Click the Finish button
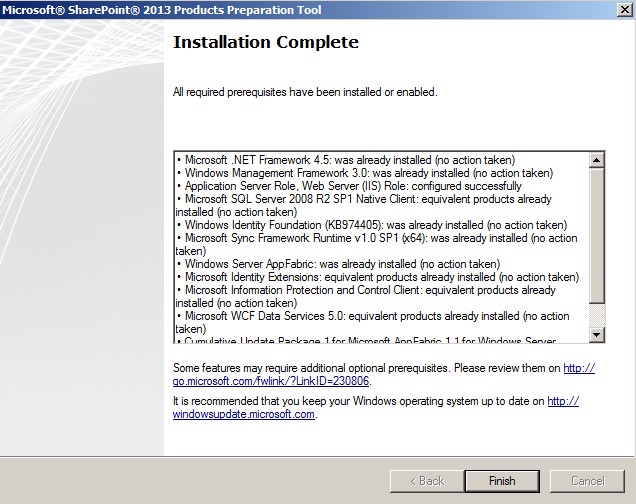Viewport: 636px width, 504px height. pos(502,480)
